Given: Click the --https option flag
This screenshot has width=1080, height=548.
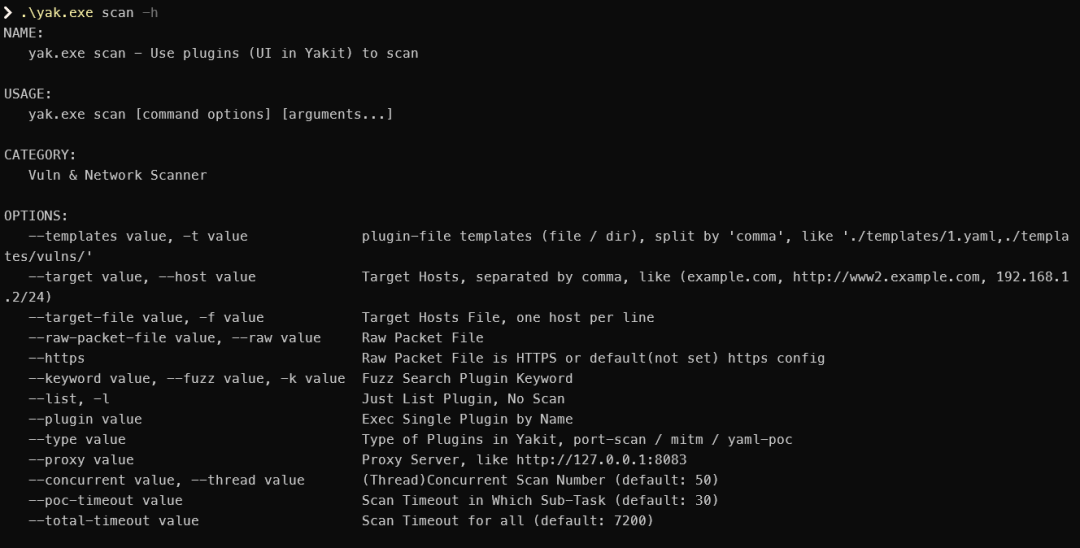Looking at the screenshot, I should [x=56, y=358].
